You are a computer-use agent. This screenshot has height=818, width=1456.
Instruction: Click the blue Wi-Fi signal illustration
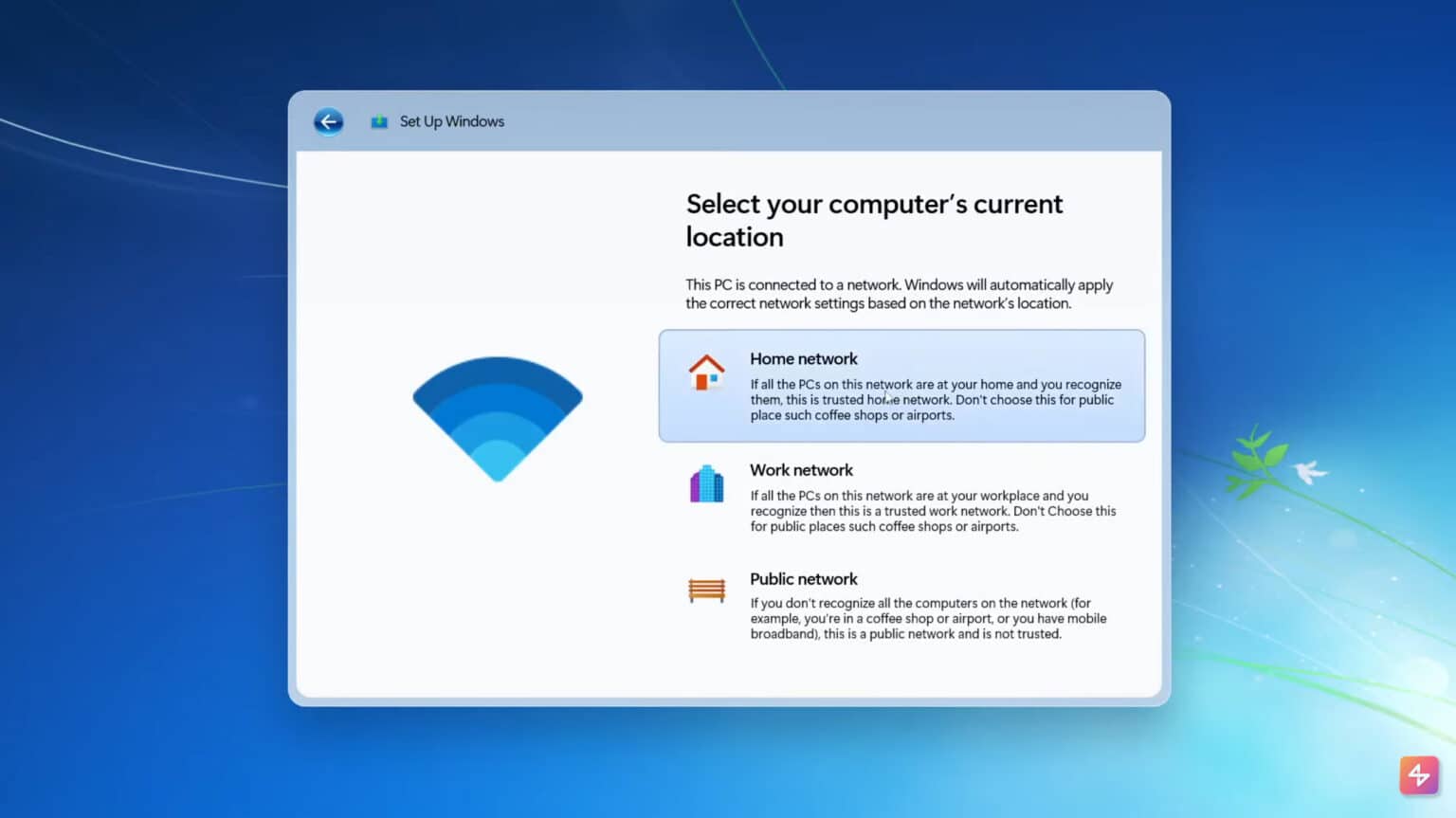[x=498, y=417]
